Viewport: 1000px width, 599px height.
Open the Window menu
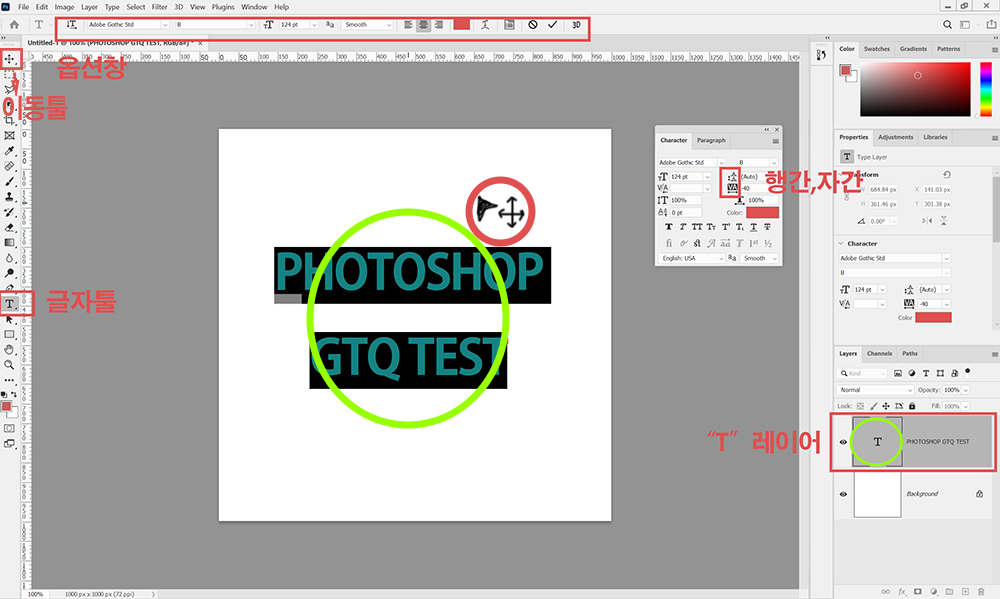254,7
